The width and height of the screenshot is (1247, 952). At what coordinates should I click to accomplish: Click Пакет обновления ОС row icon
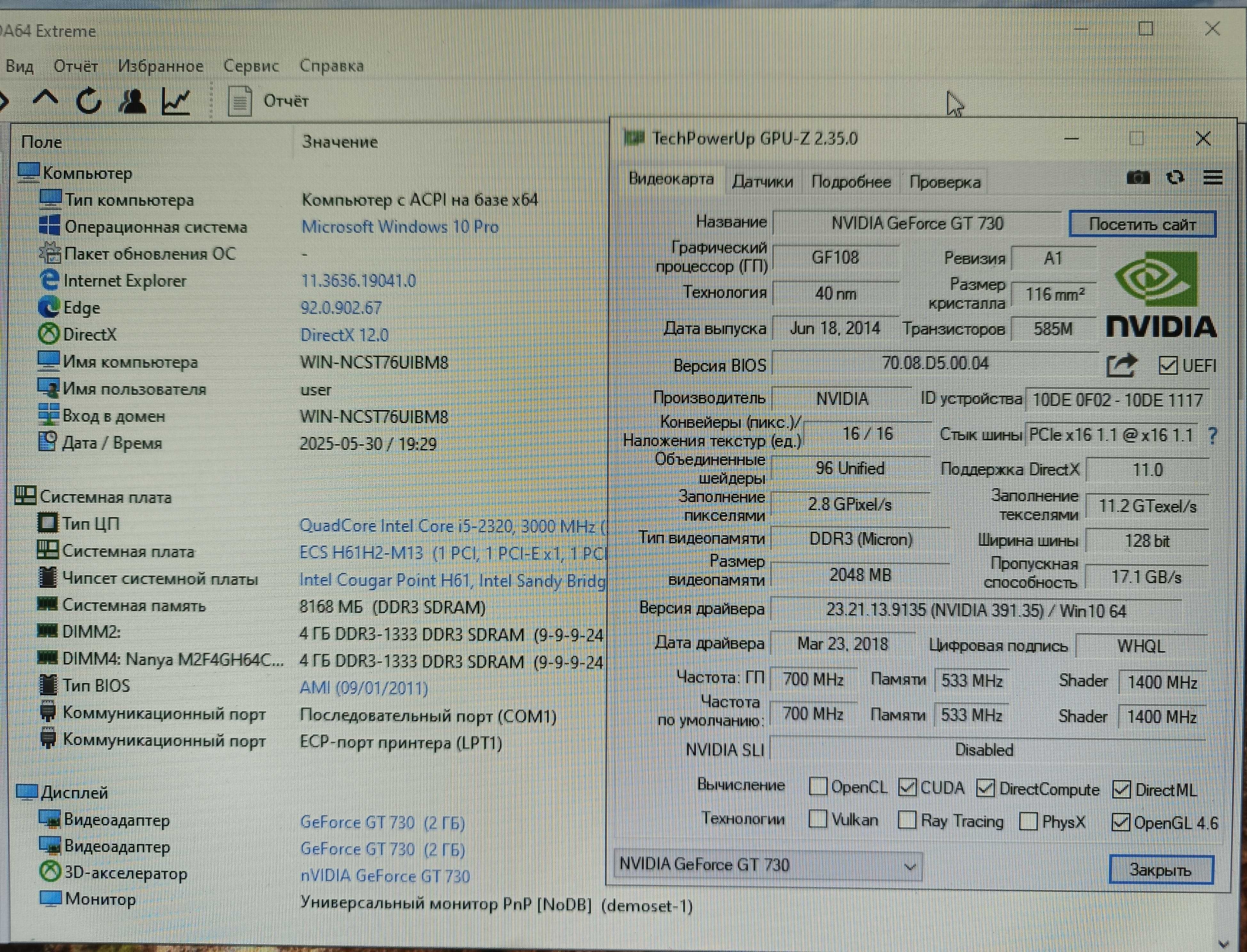50,253
